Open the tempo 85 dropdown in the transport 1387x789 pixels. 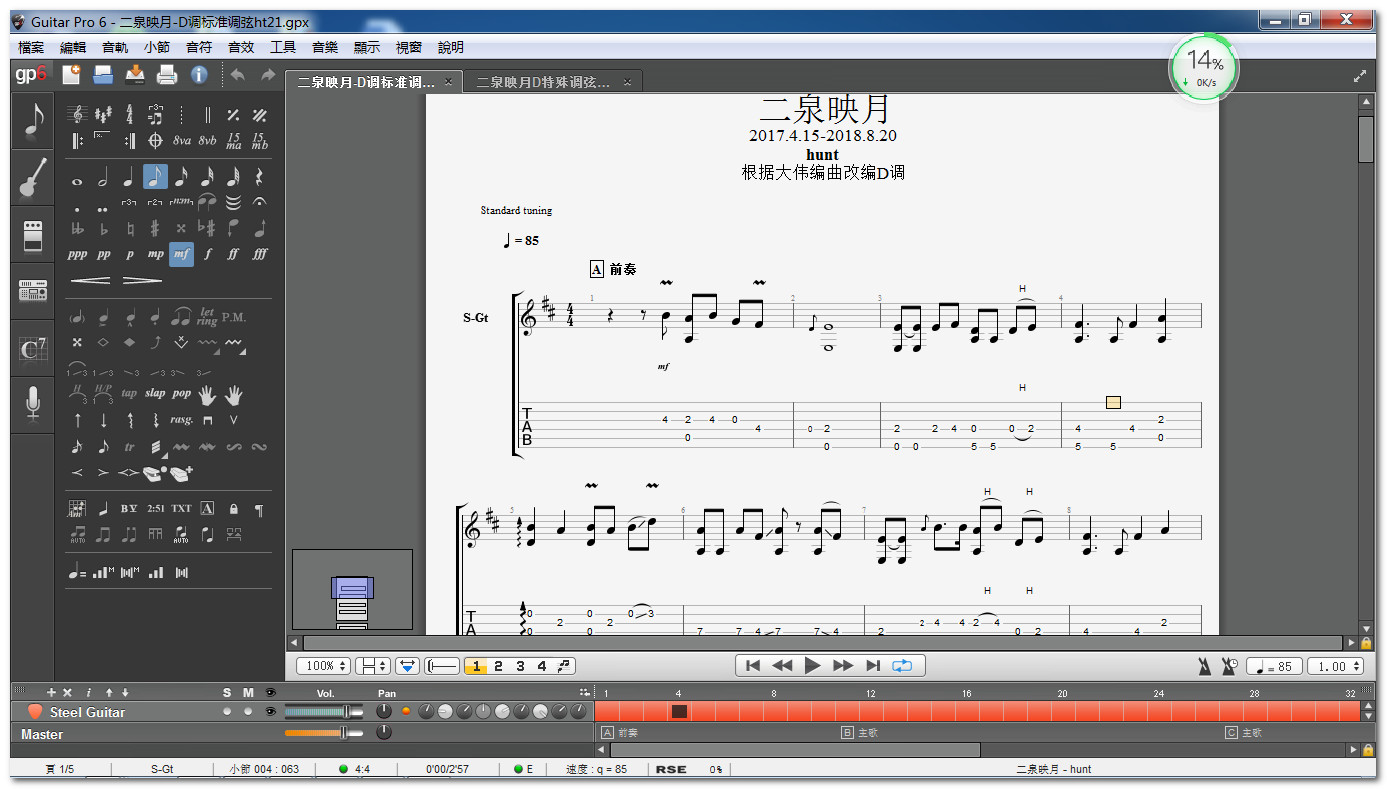(x=1273, y=666)
